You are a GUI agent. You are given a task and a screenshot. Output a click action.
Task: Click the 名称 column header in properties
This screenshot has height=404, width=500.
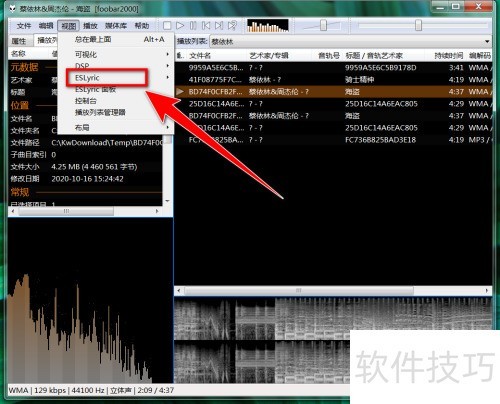click(18, 53)
